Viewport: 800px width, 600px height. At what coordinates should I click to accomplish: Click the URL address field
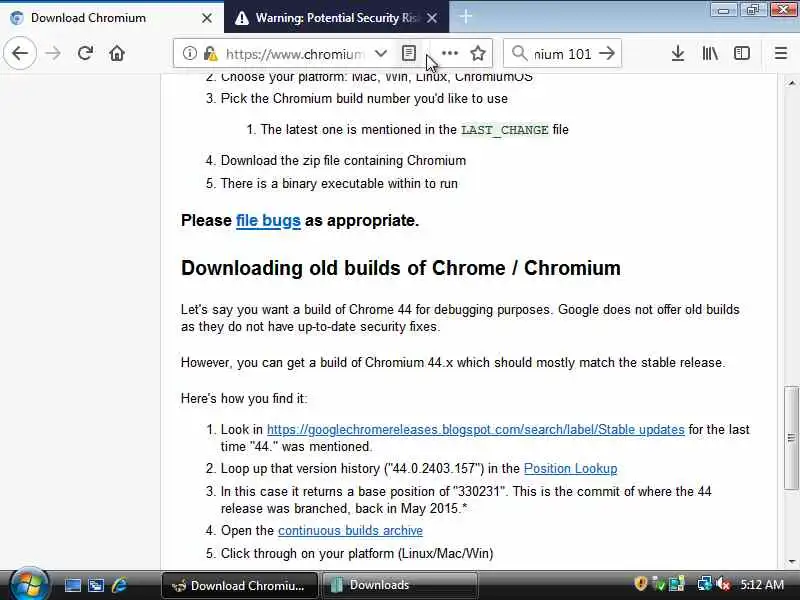[x=294, y=54]
